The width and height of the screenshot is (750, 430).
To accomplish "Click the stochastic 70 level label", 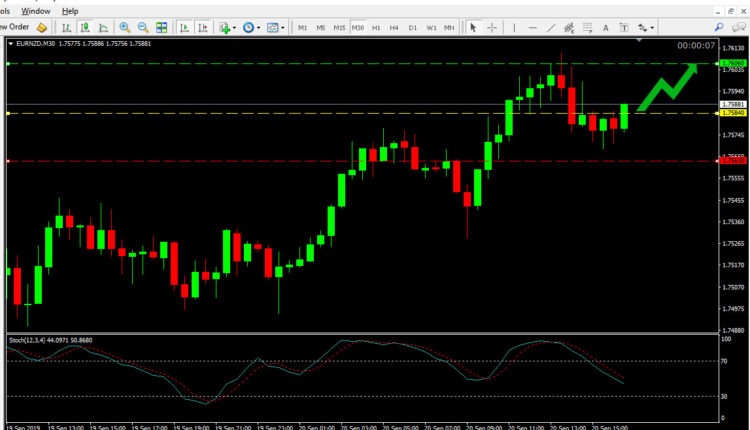I will pos(724,361).
